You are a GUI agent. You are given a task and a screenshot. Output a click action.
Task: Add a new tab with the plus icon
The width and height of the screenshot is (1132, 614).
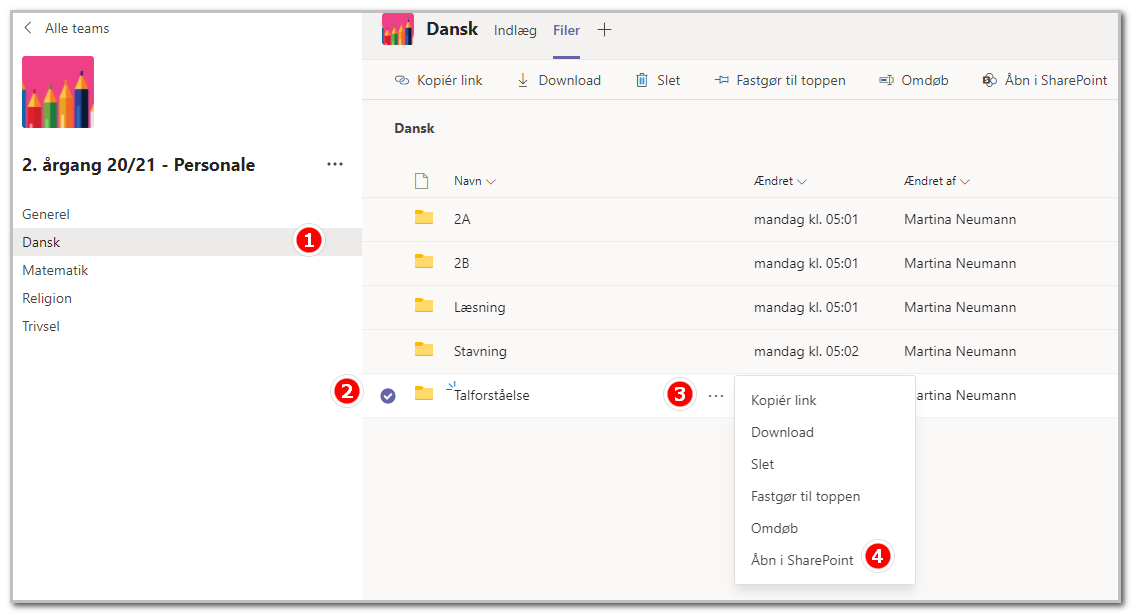(x=604, y=30)
